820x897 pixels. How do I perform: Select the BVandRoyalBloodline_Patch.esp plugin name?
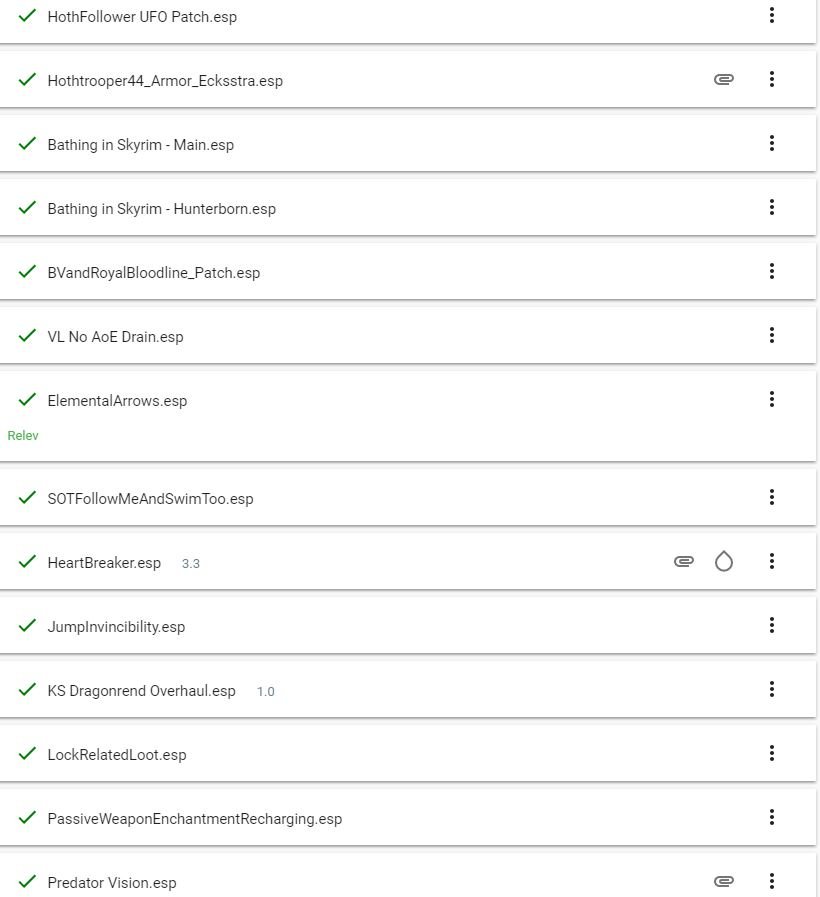153,273
